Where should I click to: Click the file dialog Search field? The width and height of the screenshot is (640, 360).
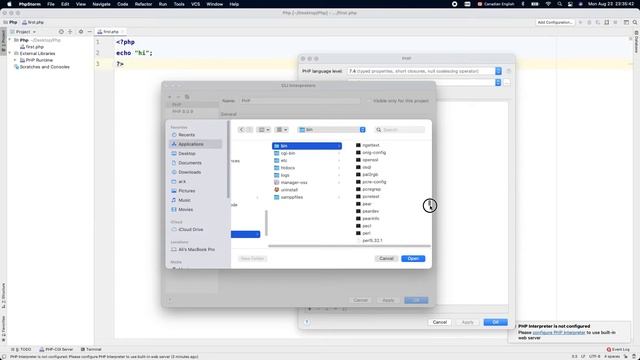tap(400, 130)
